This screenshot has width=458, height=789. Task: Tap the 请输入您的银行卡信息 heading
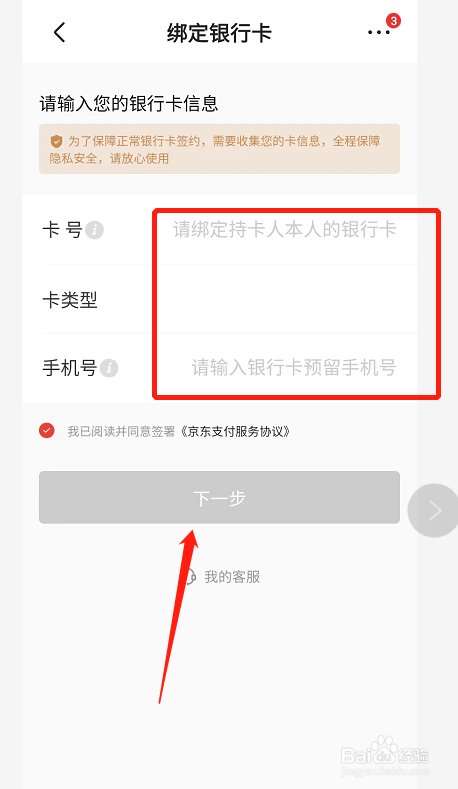(129, 104)
